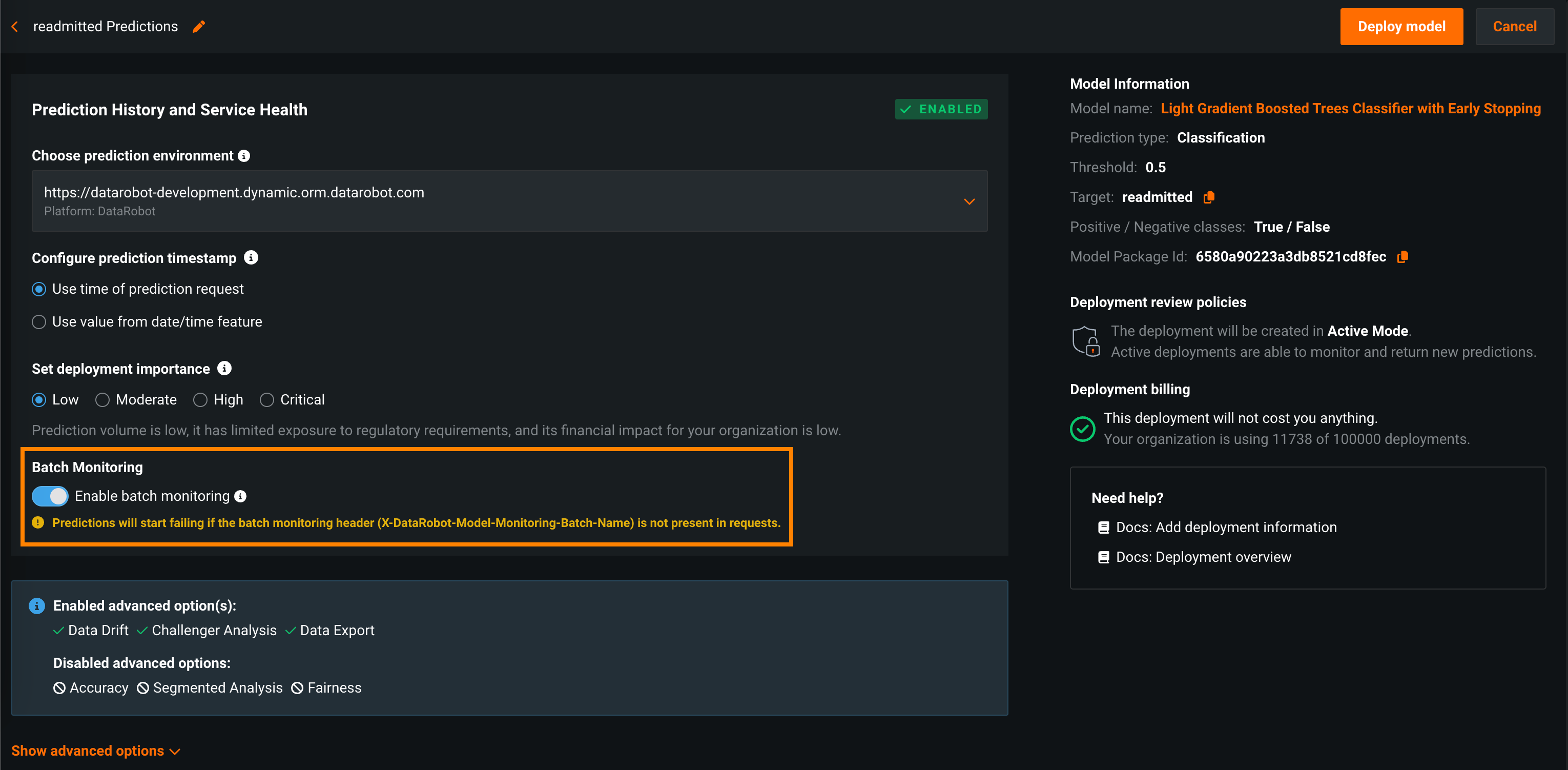Toggle the Enable batch monitoring switch
Image resolution: width=1568 pixels, height=770 pixels.
(x=50, y=496)
